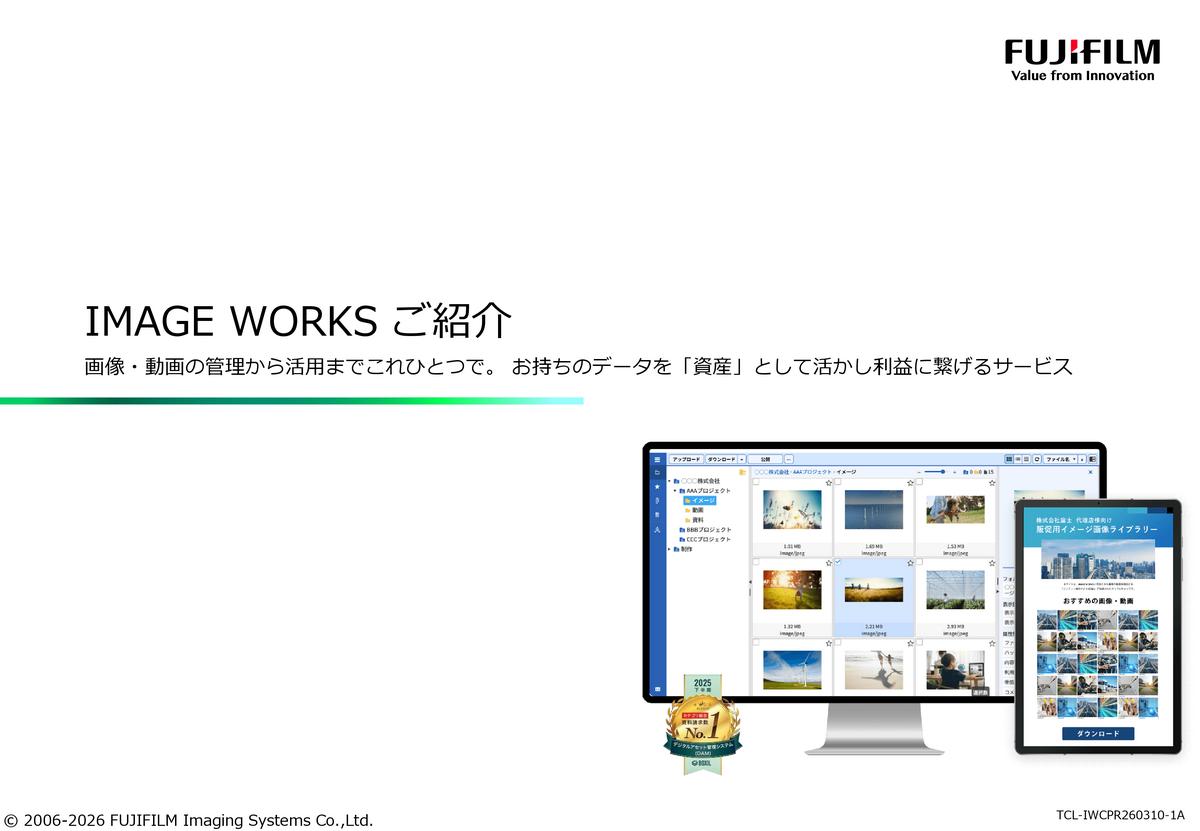Open the BBBプロジェクト folder
1200x831 pixels.
pos(708,530)
